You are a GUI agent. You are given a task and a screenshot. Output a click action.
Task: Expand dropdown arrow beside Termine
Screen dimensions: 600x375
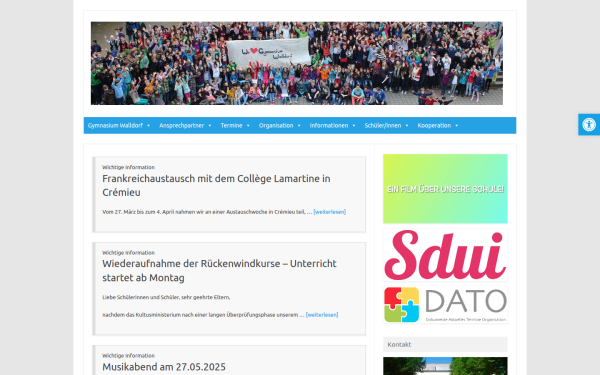tap(248, 126)
